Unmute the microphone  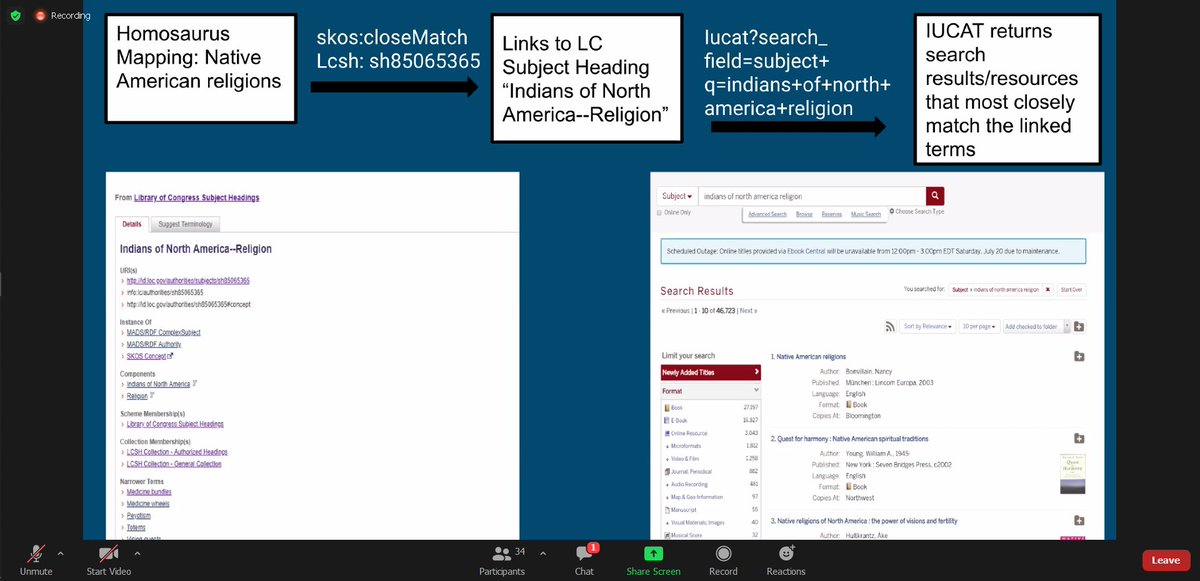pyautogui.click(x=36, y=560)
